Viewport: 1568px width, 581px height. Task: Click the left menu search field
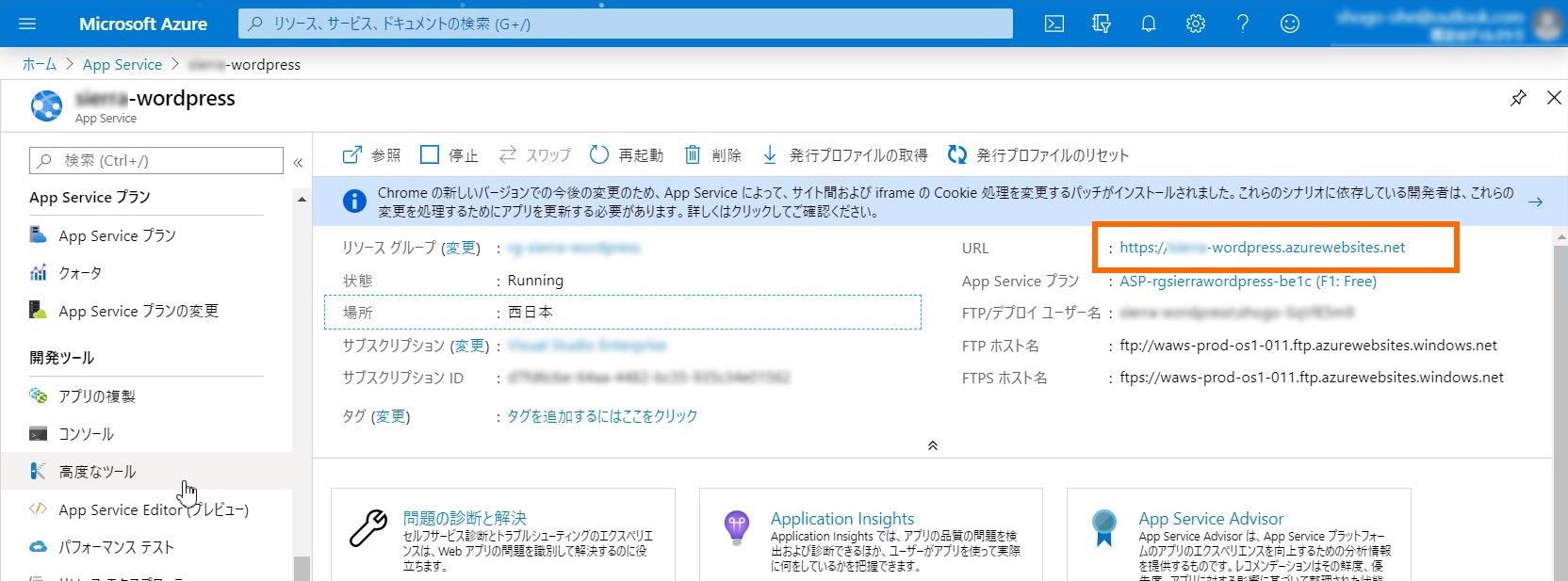(x=156, y=160)
